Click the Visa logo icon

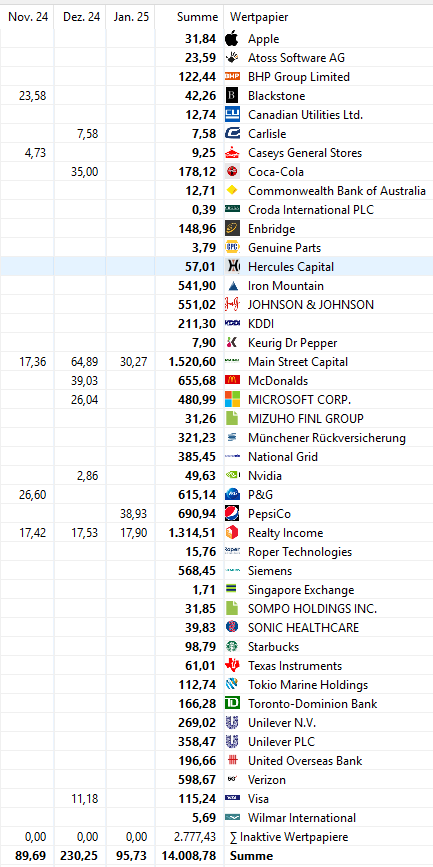tap(232, 799)
